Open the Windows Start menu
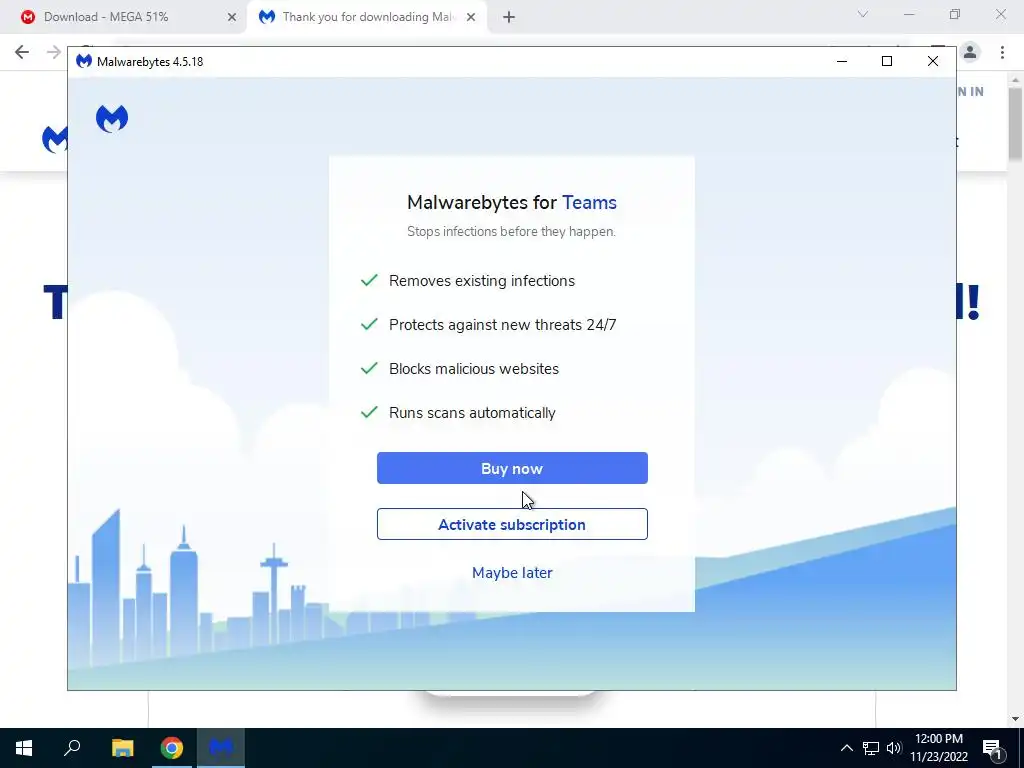The width and height of the screenshot is (1024, 768). [x=24, y=748]
